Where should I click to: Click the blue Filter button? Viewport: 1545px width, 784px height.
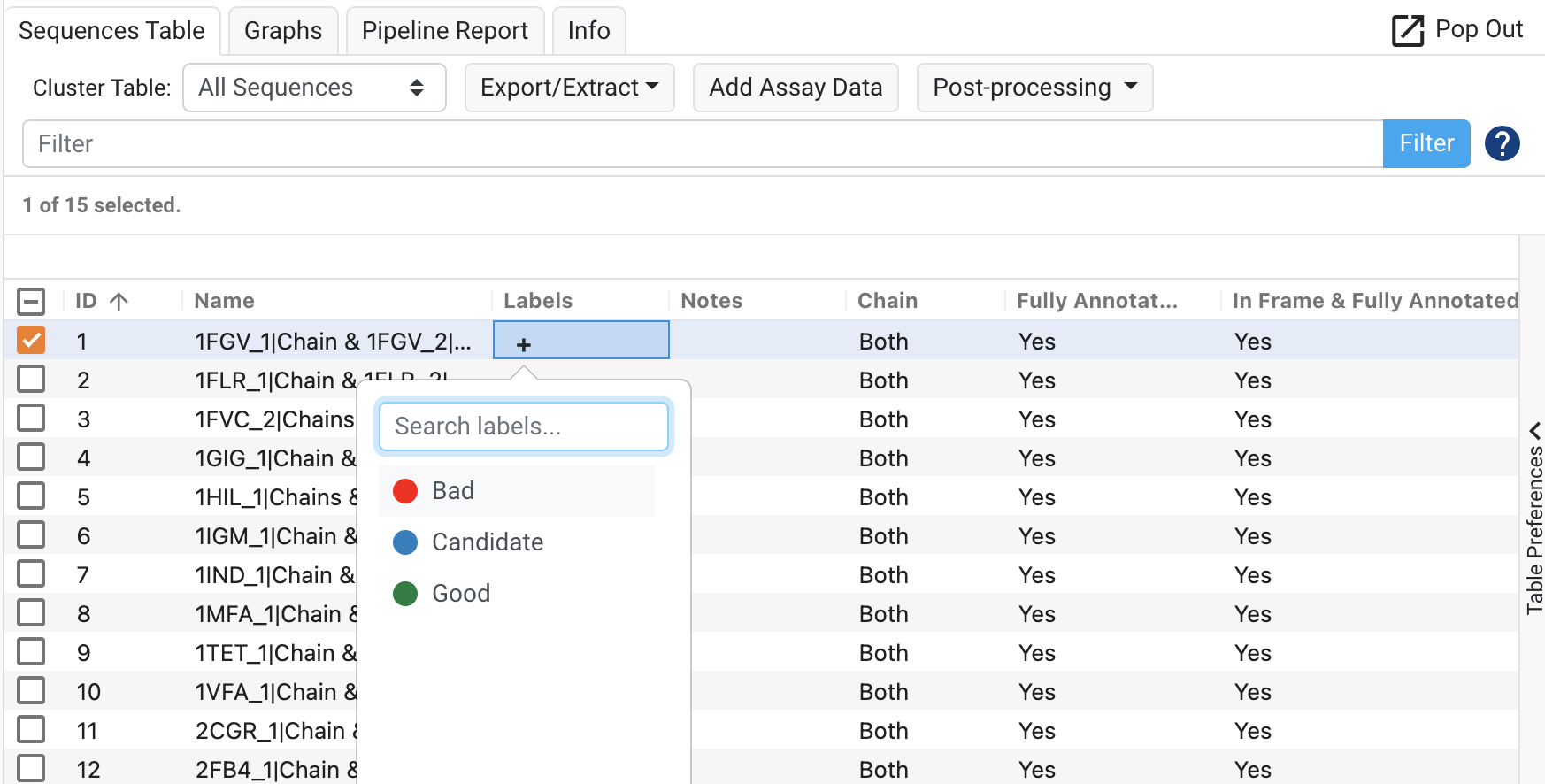pyautogui.click(x=1426, y=143)
